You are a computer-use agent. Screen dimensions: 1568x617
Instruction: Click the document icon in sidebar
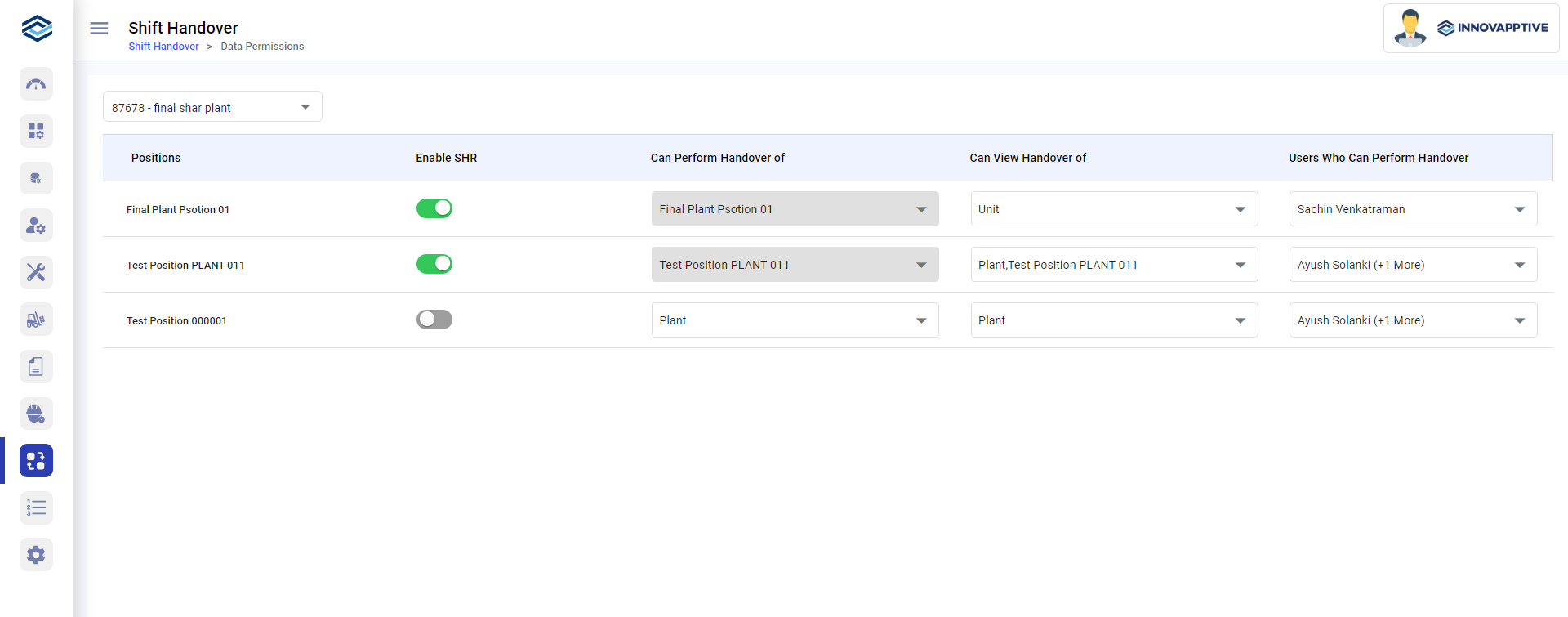[x=36, y=367]
